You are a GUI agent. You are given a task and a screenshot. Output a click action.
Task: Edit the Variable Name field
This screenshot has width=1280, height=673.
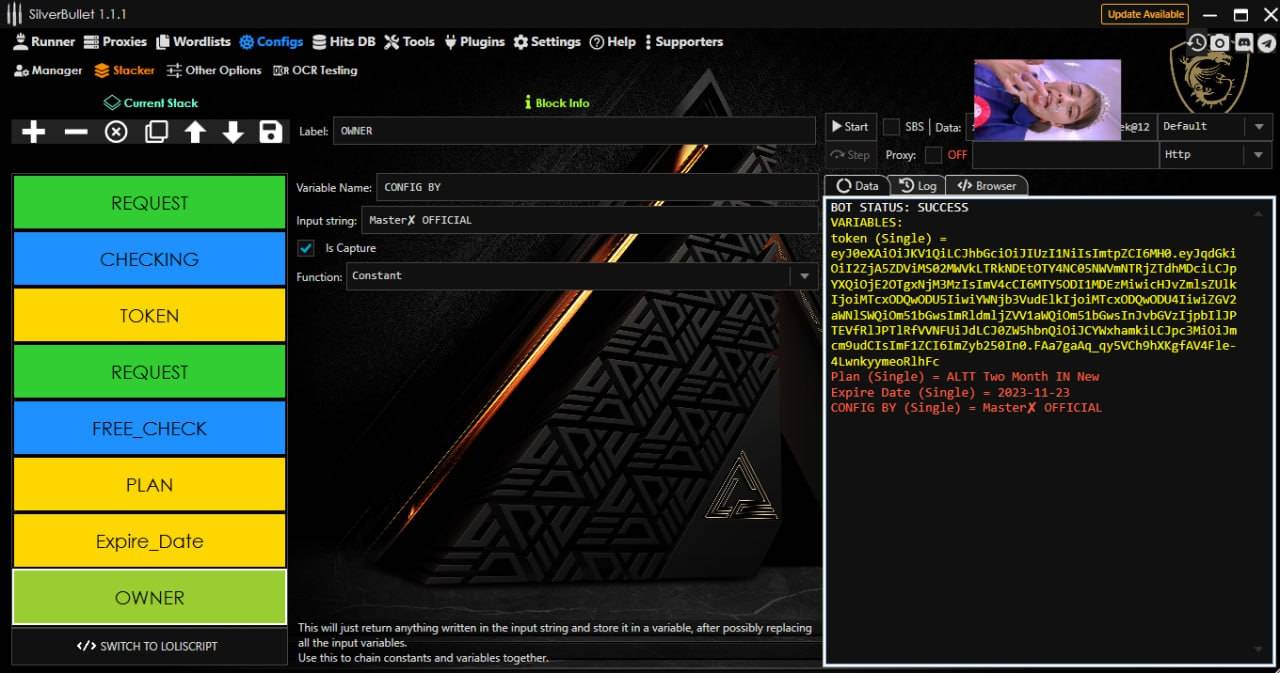coord(598,187)
